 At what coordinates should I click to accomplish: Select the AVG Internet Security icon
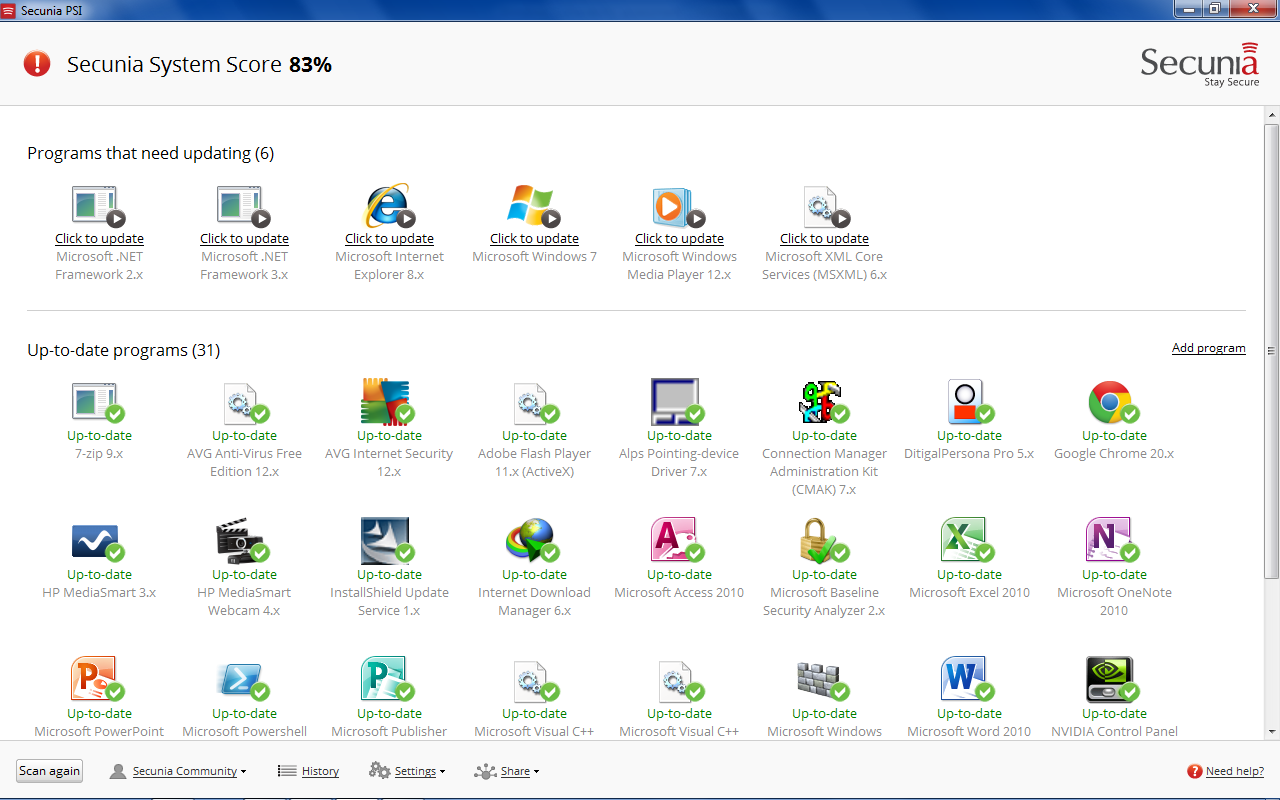pos(387,402)
